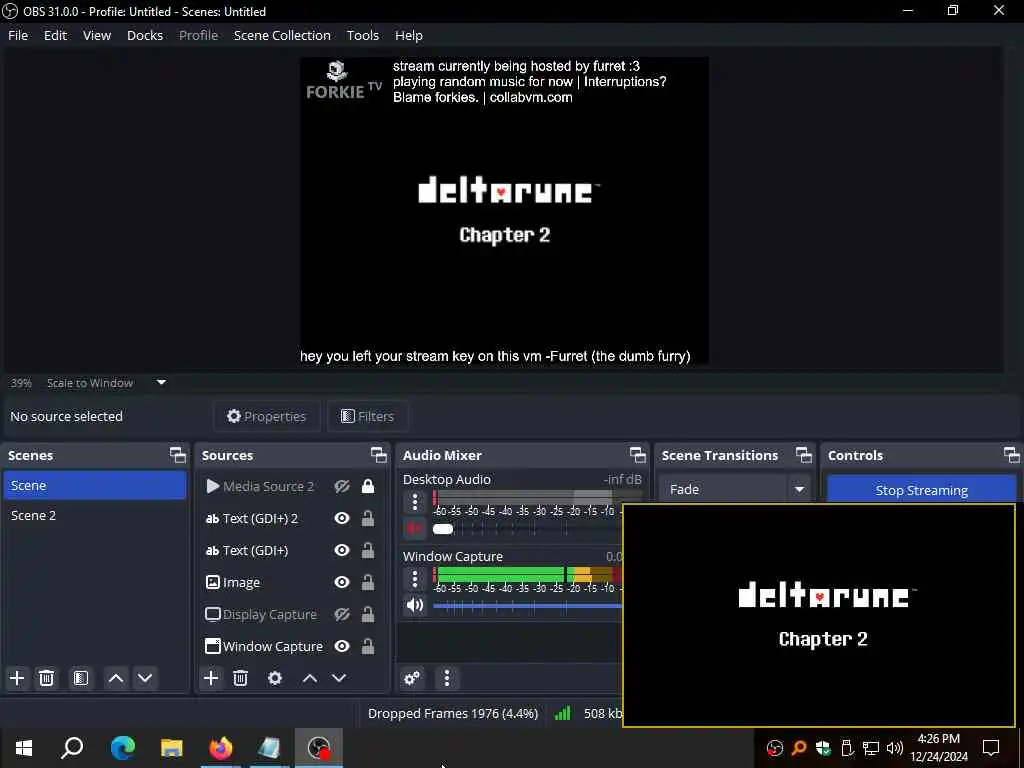The image size is (1024, 768).
Task: Select Scene 2 in Scenes list
Action: (95, 515)
